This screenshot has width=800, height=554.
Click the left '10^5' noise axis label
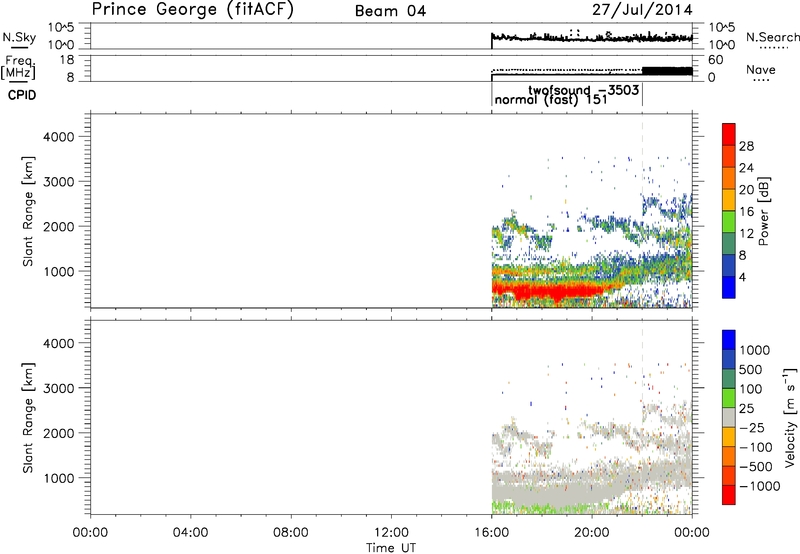61,27
